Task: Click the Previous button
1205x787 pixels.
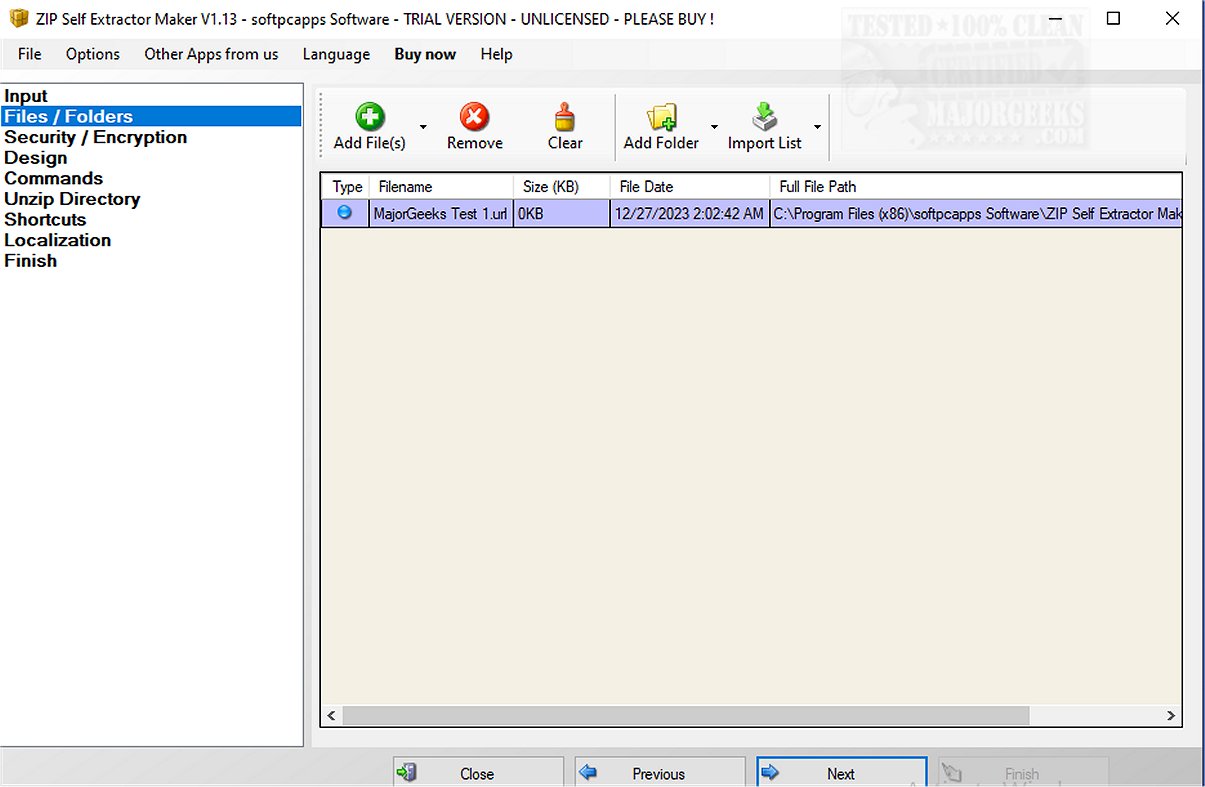Action: click(660, 773)
